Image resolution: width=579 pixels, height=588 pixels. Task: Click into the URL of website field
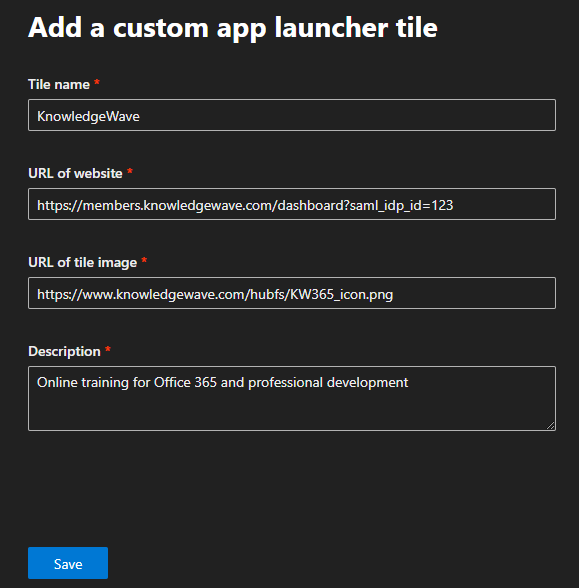(292, 204)
